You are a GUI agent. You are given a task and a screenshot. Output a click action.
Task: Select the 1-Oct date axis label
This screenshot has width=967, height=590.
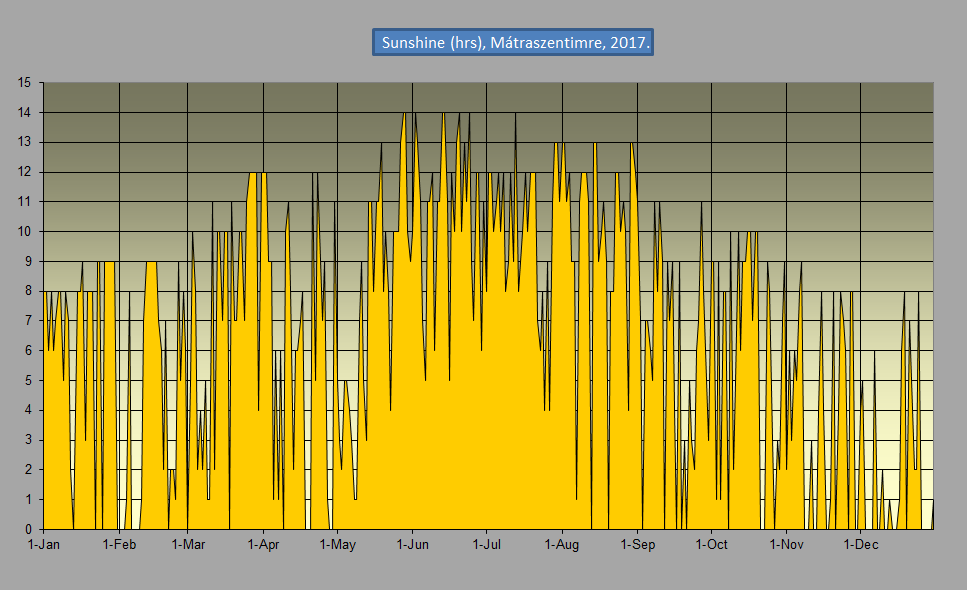click(711, 545)
